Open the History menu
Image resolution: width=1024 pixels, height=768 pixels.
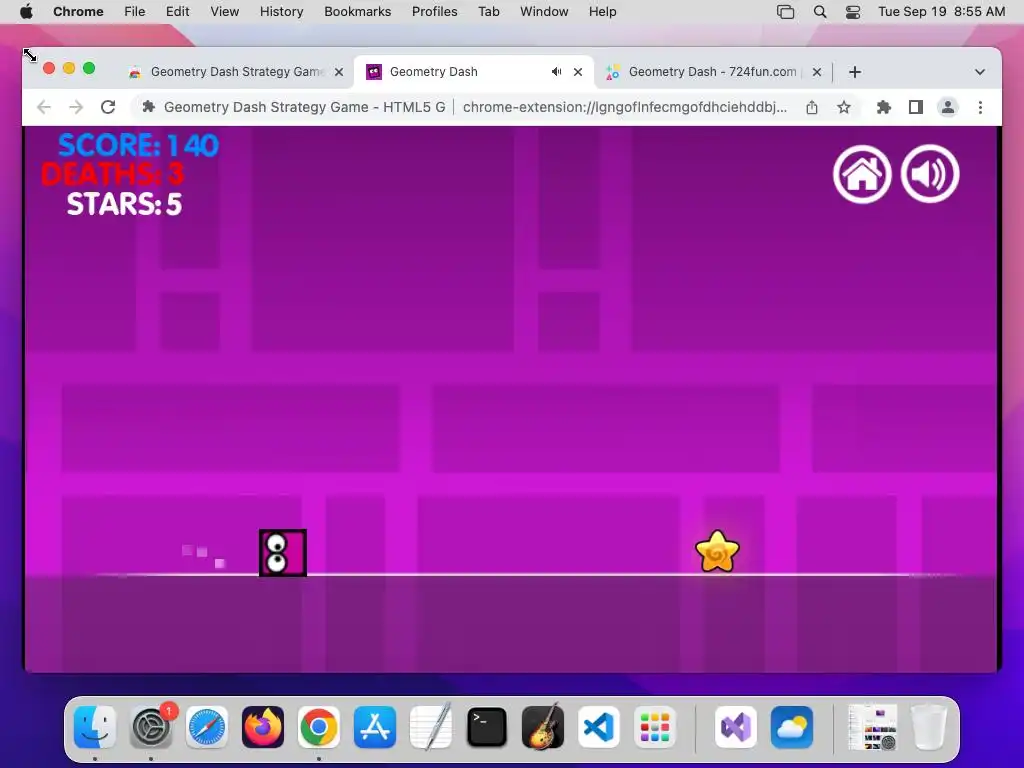click(281, 12)
